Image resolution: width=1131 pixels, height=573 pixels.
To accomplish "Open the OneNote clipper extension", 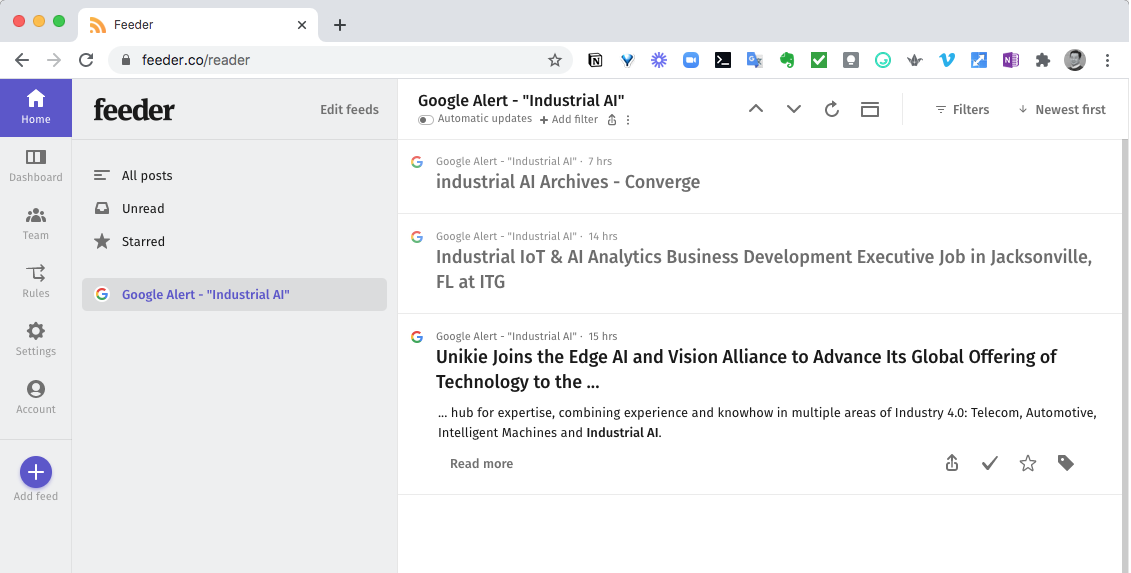I will (x=1011, y=61).
